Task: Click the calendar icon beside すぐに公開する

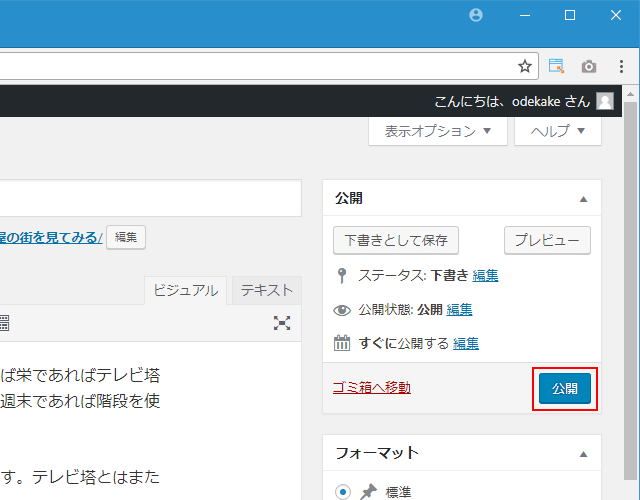Action: 342,343
